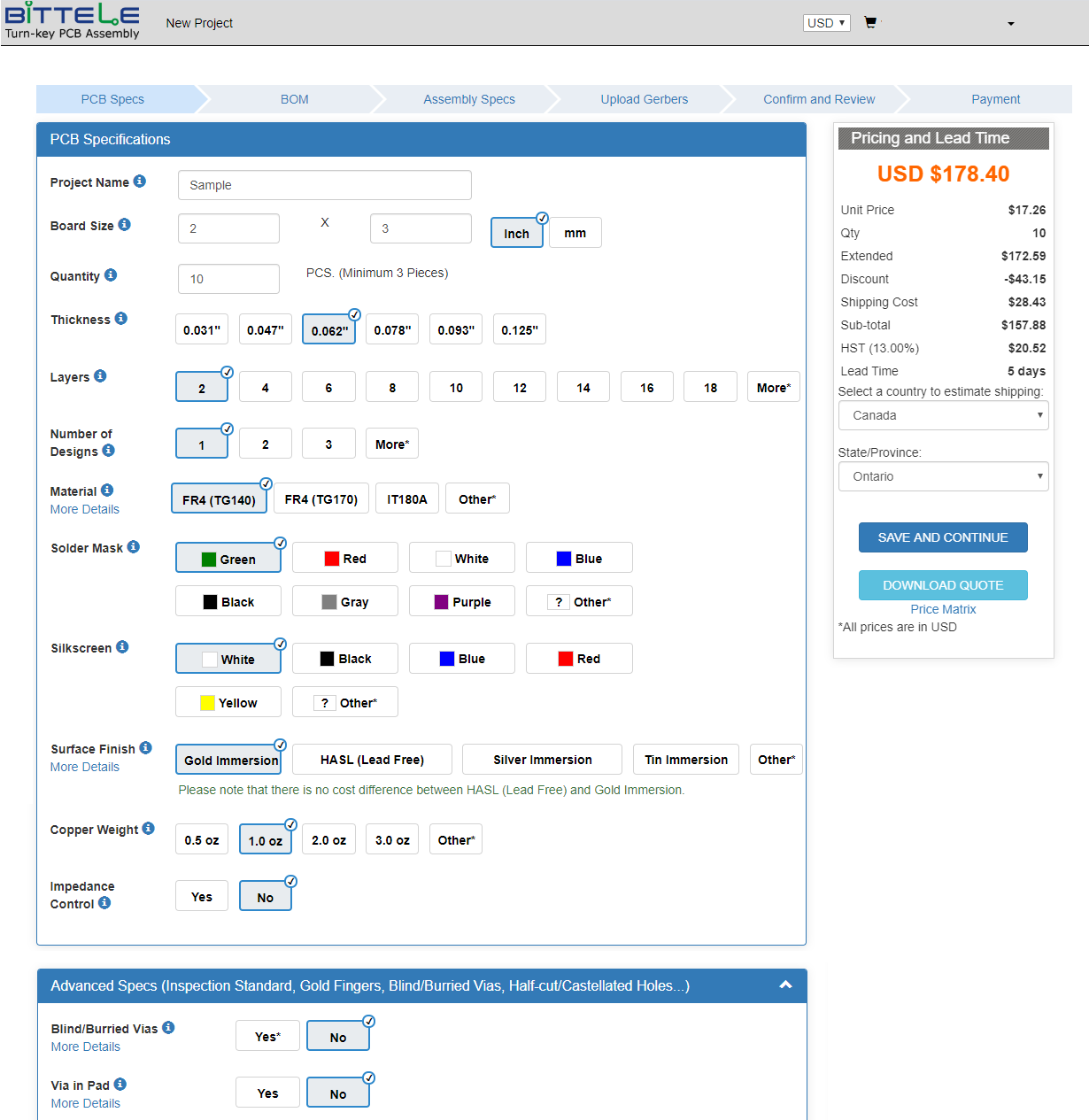Screen dimensions: 1089x1120
Task: Set Impedance Control to Yes
Action: [202, 897]
